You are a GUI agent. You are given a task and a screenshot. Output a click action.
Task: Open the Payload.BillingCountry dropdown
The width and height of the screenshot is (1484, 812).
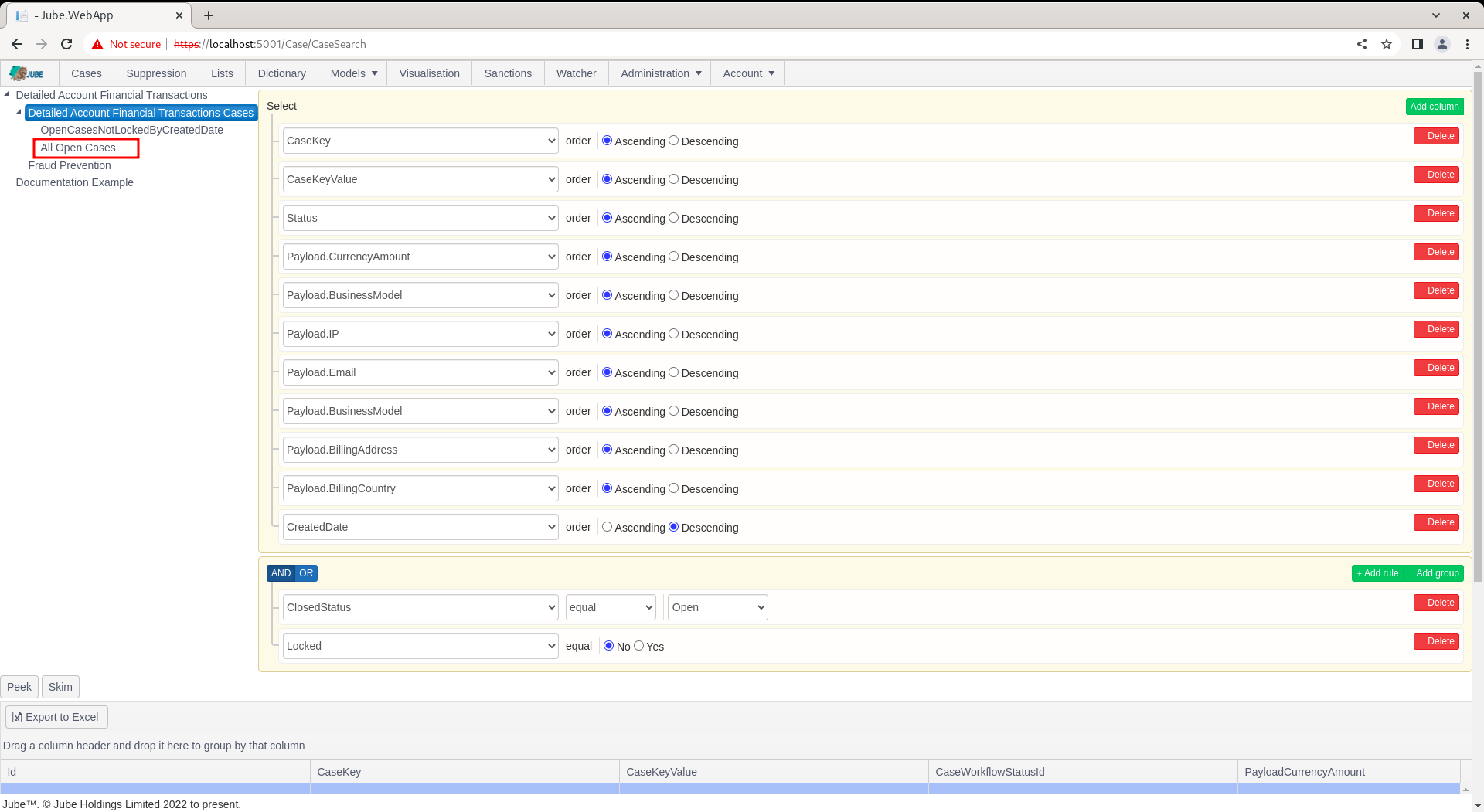pyautogui.click(x=420, y=488)
